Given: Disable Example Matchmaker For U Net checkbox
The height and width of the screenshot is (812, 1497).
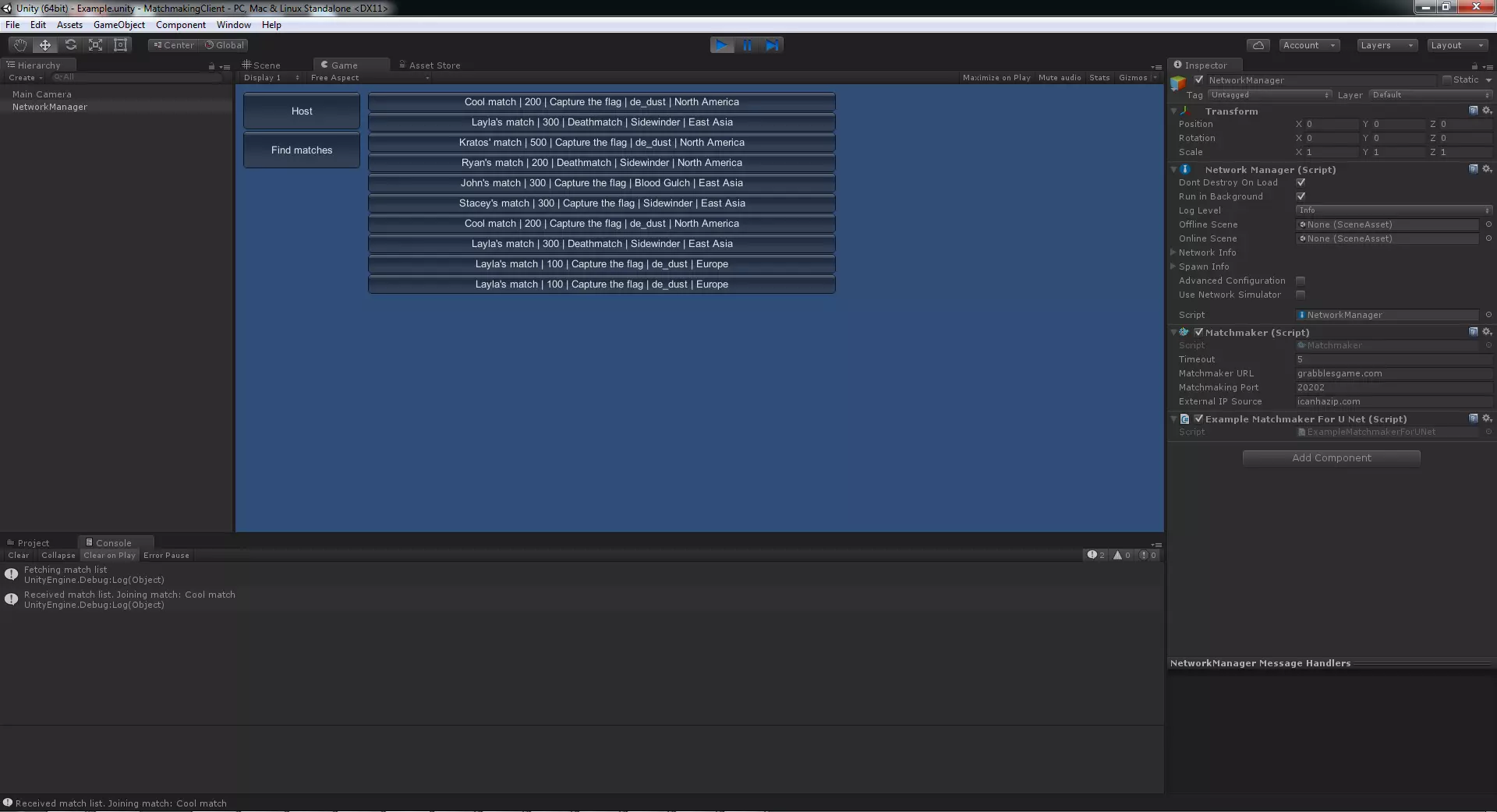Looking at the screenshot, I should 1198,418.
